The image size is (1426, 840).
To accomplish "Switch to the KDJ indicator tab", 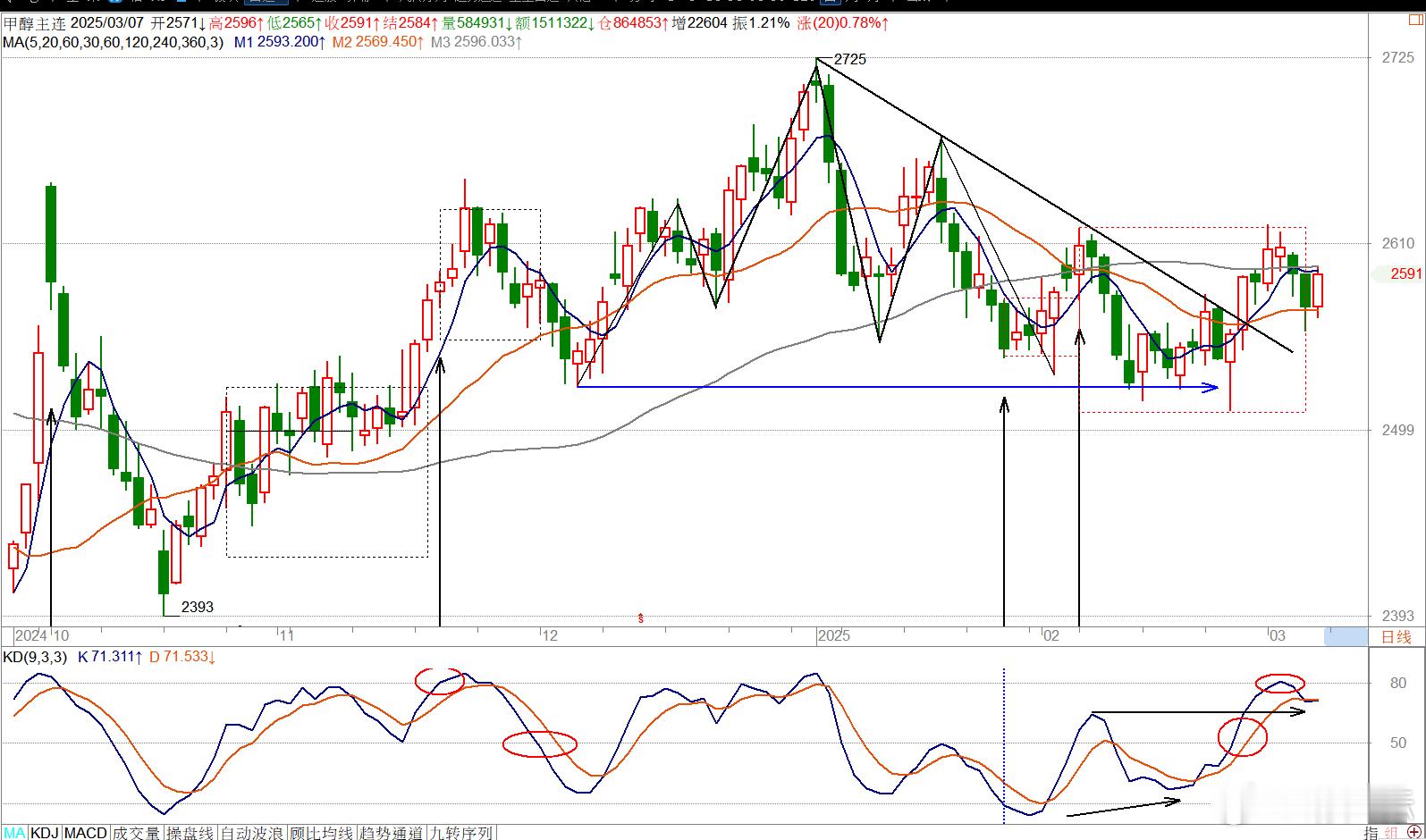I will (45, 833).
